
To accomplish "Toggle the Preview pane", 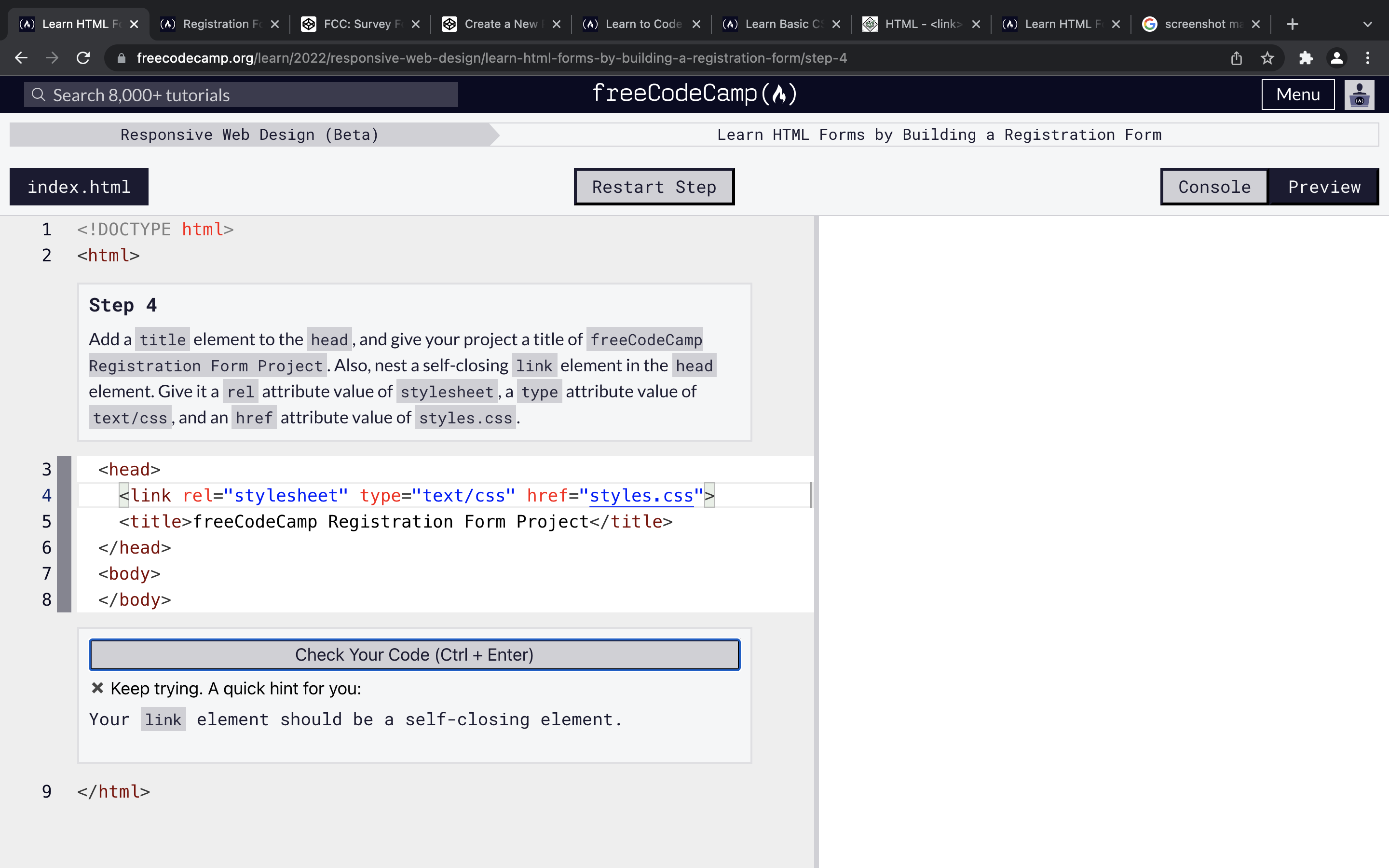I will [x=1323, y=187].
